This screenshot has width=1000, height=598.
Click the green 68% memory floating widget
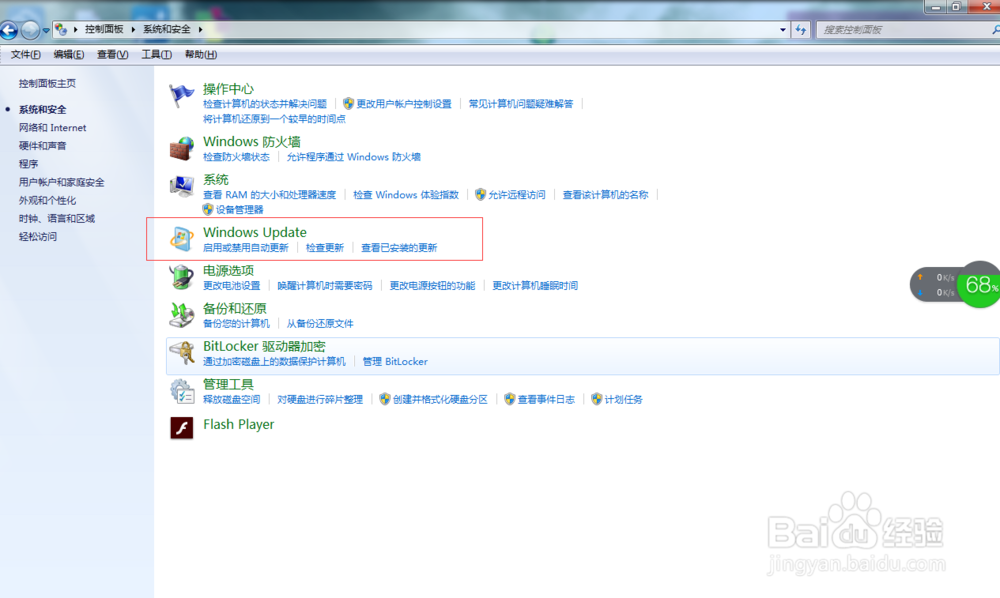tap(980, 284)
